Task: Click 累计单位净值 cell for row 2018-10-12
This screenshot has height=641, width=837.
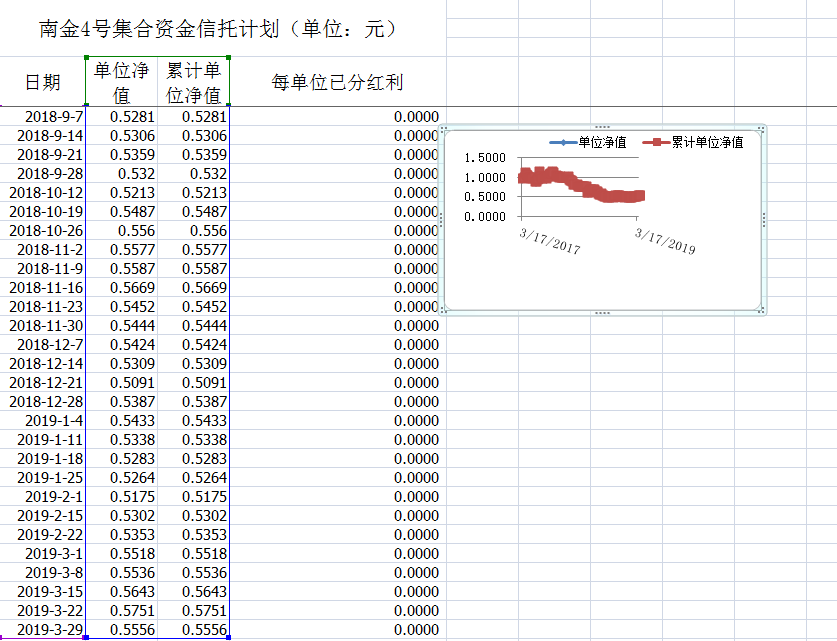Action: pyautogui.click(x=193, y=192)
